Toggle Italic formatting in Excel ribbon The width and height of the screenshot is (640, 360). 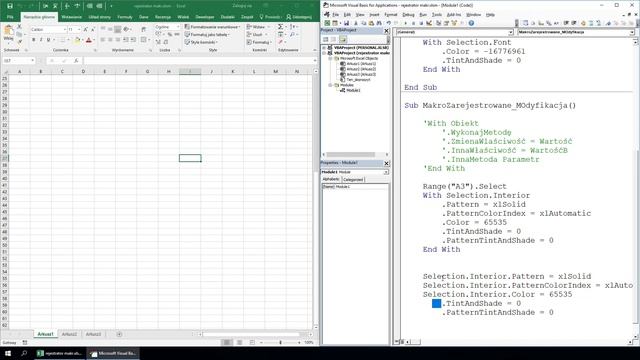[x=41, y=40]
